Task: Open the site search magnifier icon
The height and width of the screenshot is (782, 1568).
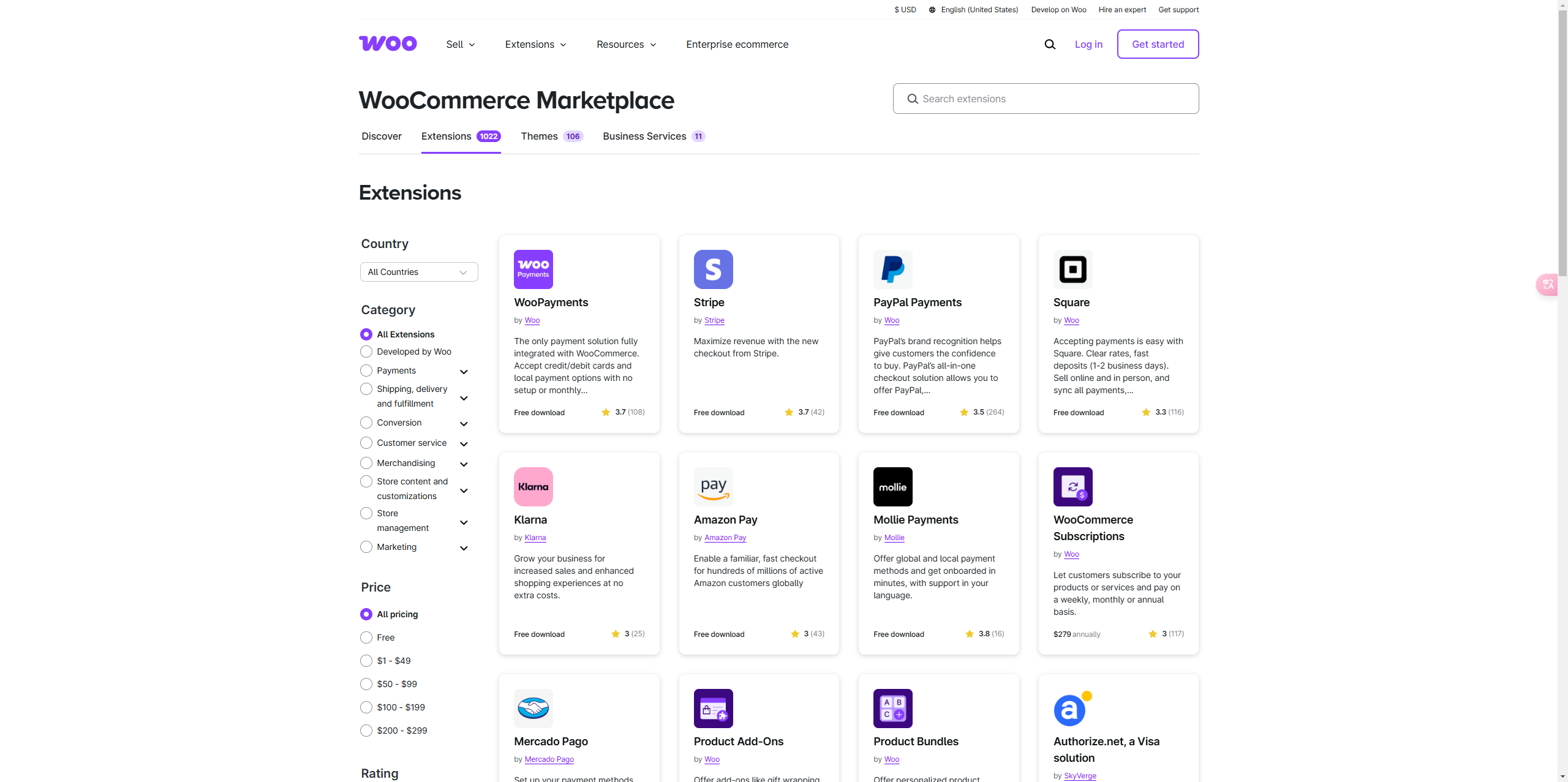Action: click(x=1050, y=44)
